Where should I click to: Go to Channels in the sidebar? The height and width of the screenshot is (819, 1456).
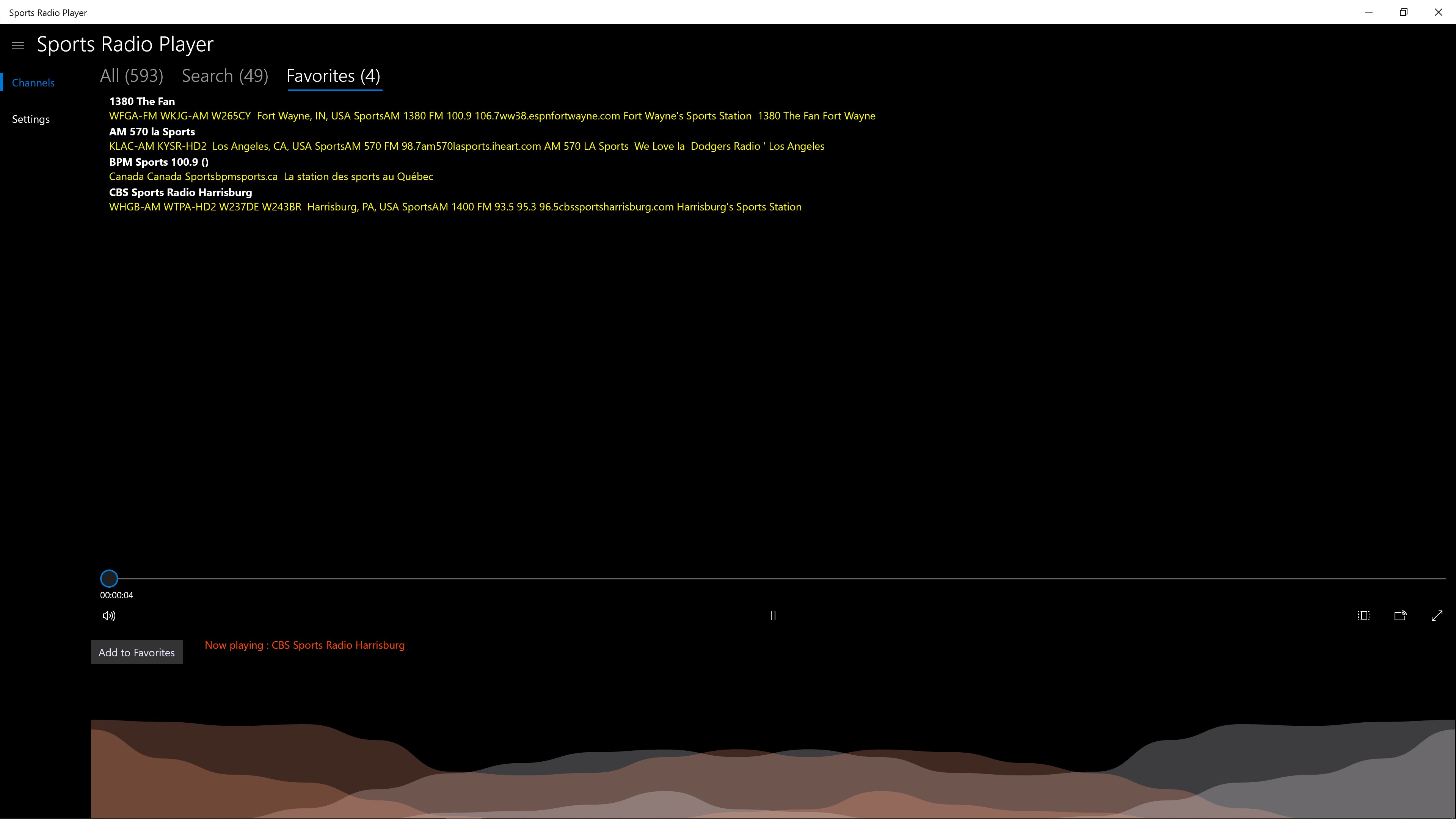33,83
